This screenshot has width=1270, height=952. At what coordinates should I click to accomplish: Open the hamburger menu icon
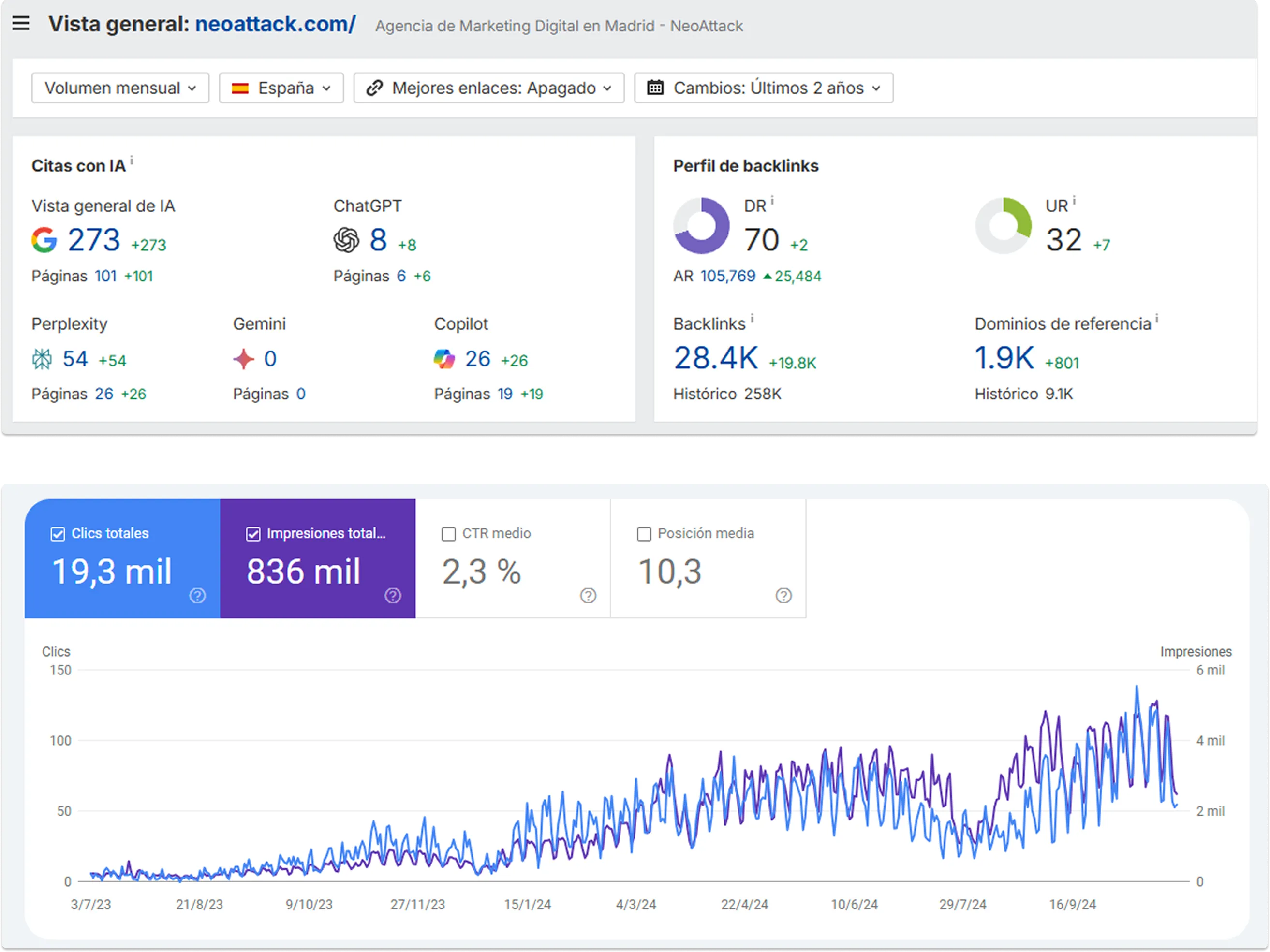(x=21, y=24)
